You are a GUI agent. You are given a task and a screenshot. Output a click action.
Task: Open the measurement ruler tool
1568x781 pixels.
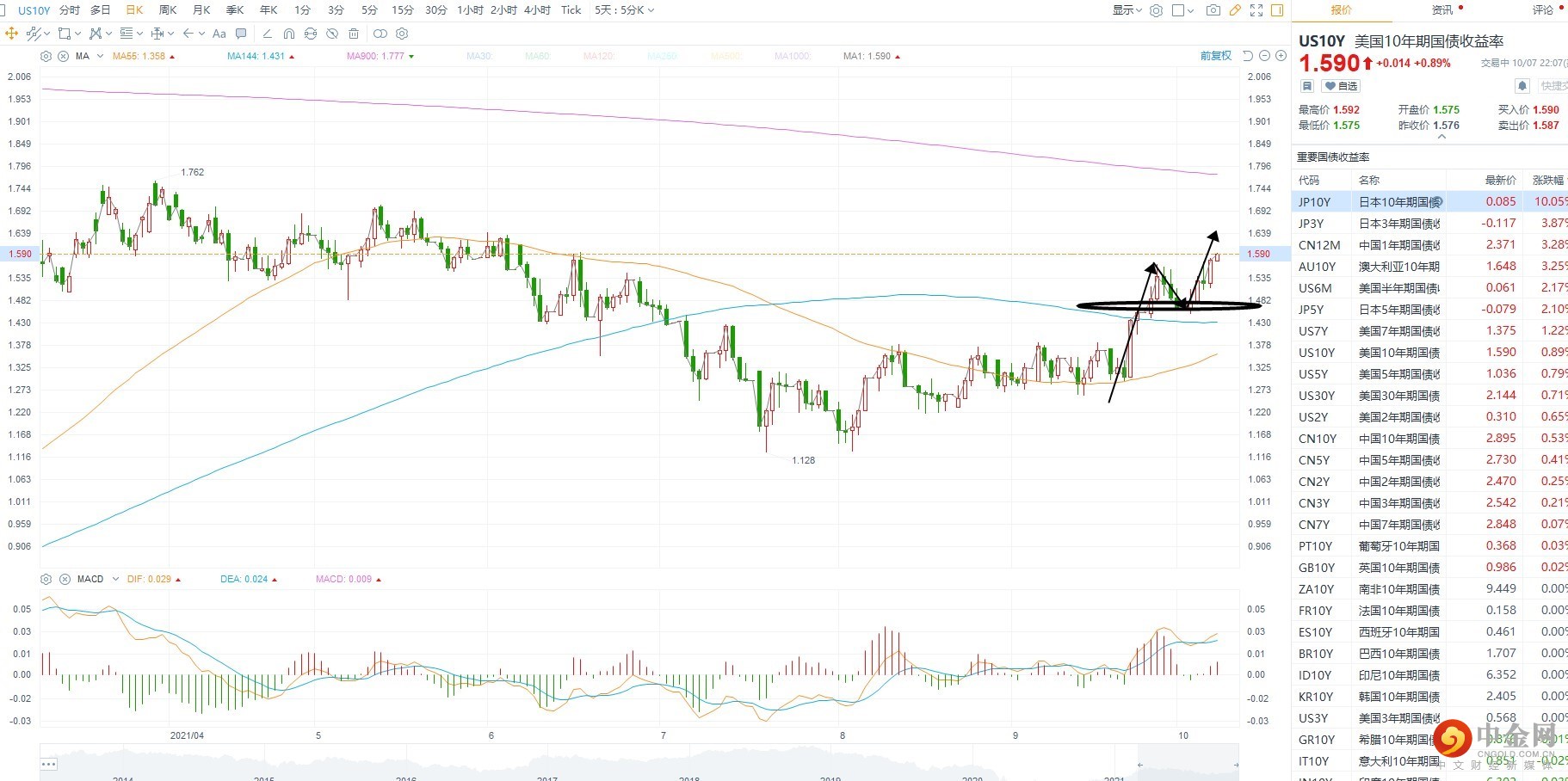point(157,34)
